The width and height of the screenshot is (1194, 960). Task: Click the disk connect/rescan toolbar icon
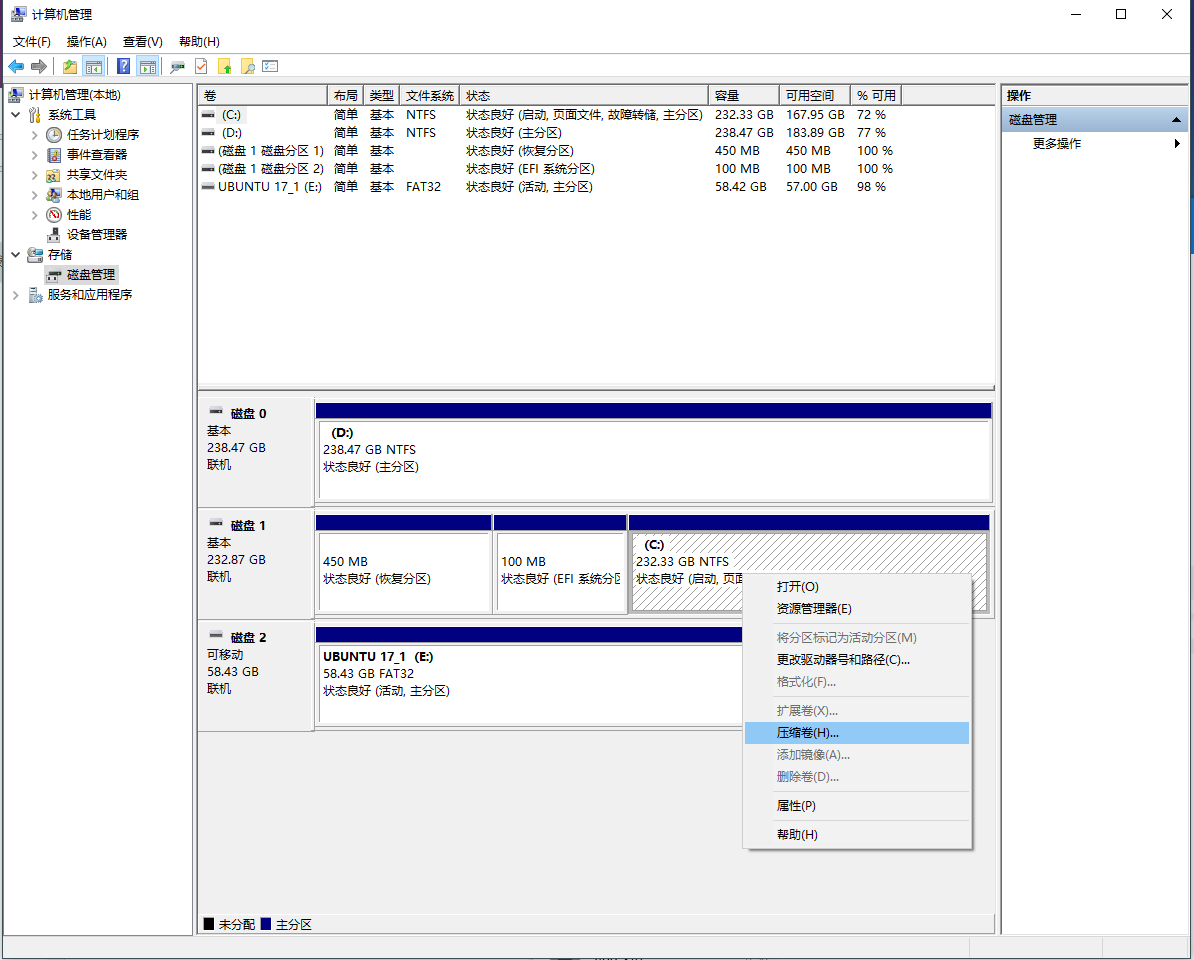(x=177, y=67)
